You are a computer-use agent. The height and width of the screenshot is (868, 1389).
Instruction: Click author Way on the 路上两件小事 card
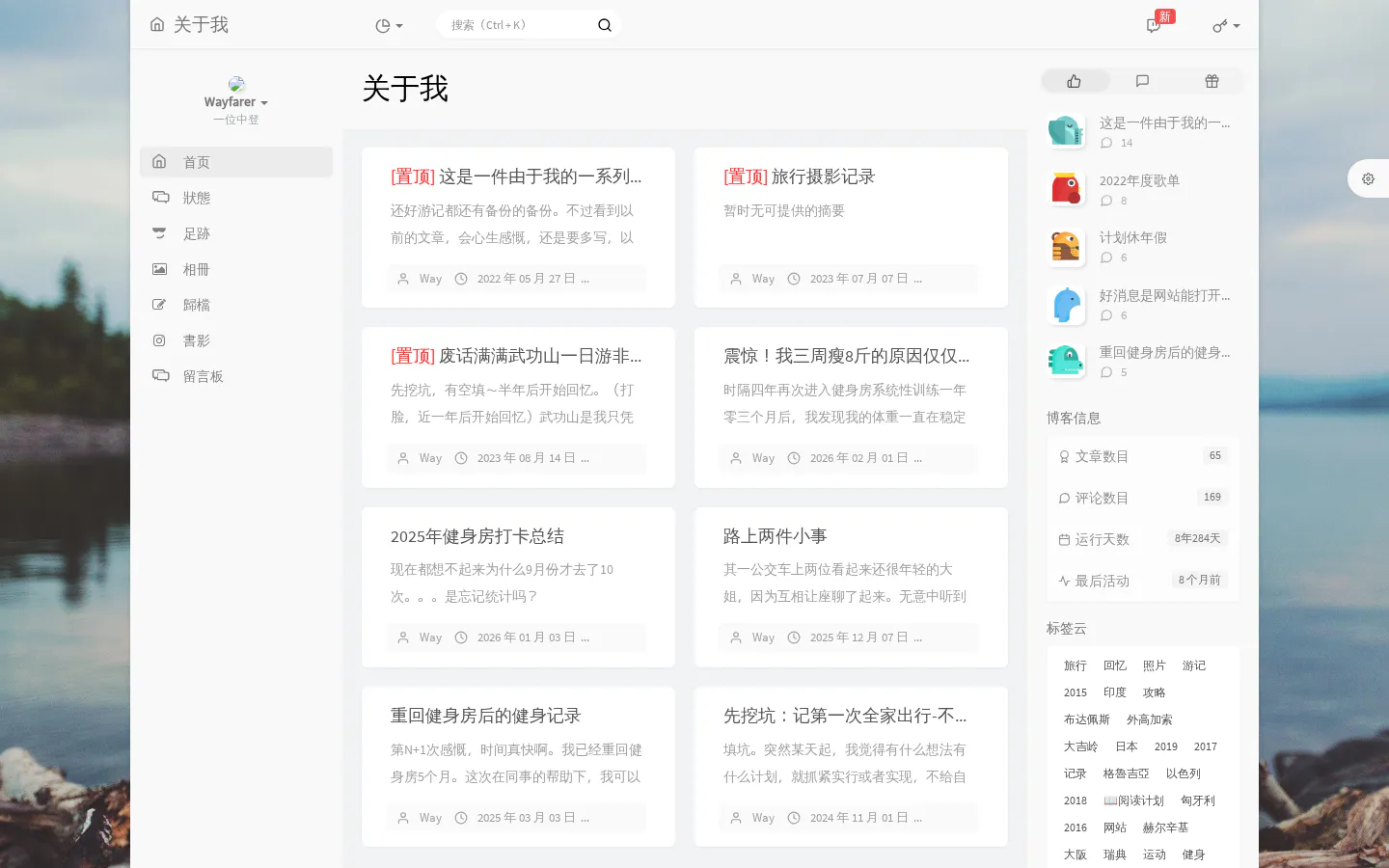pyautogui.click(x=763, y=637)
